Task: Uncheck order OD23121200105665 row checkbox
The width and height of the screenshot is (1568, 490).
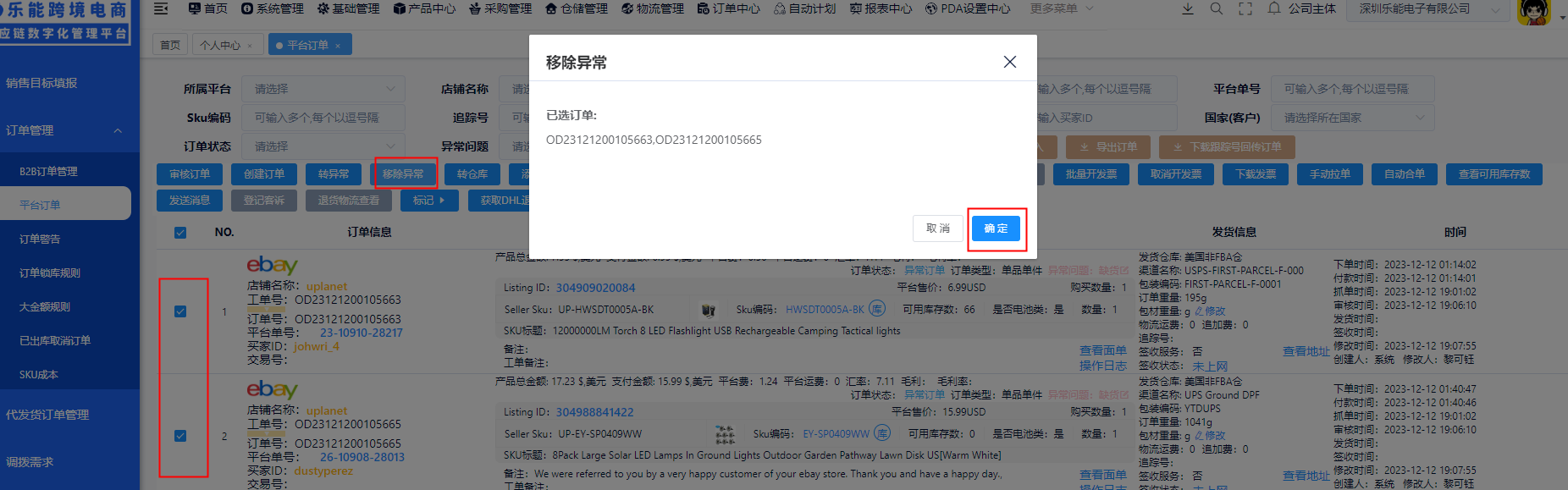Action: pyautogui.click(x=180, y=436)
